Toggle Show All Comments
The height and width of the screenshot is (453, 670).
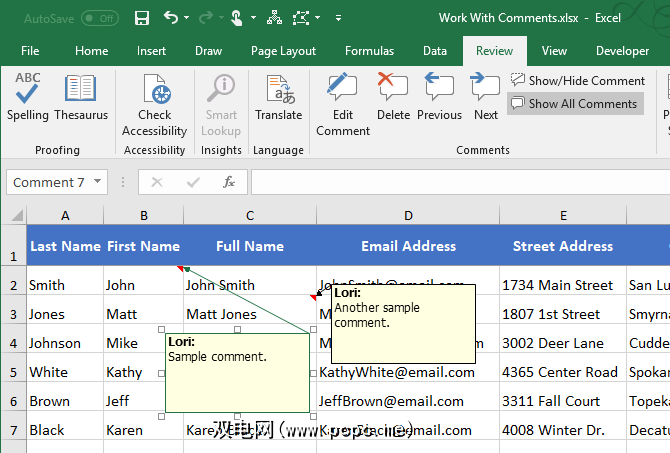[574, 103]
